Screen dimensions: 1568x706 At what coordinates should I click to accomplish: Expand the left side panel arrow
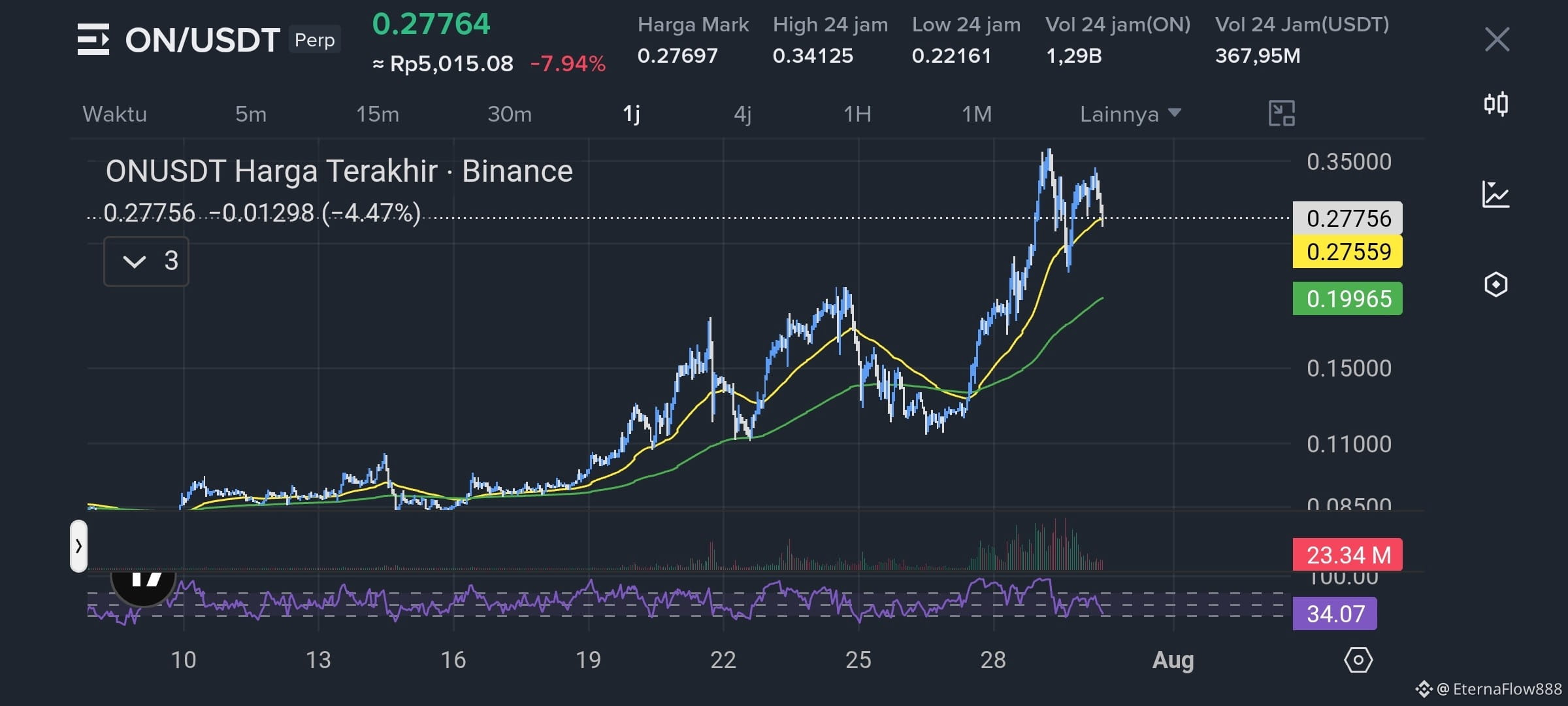tap(78, 546)
